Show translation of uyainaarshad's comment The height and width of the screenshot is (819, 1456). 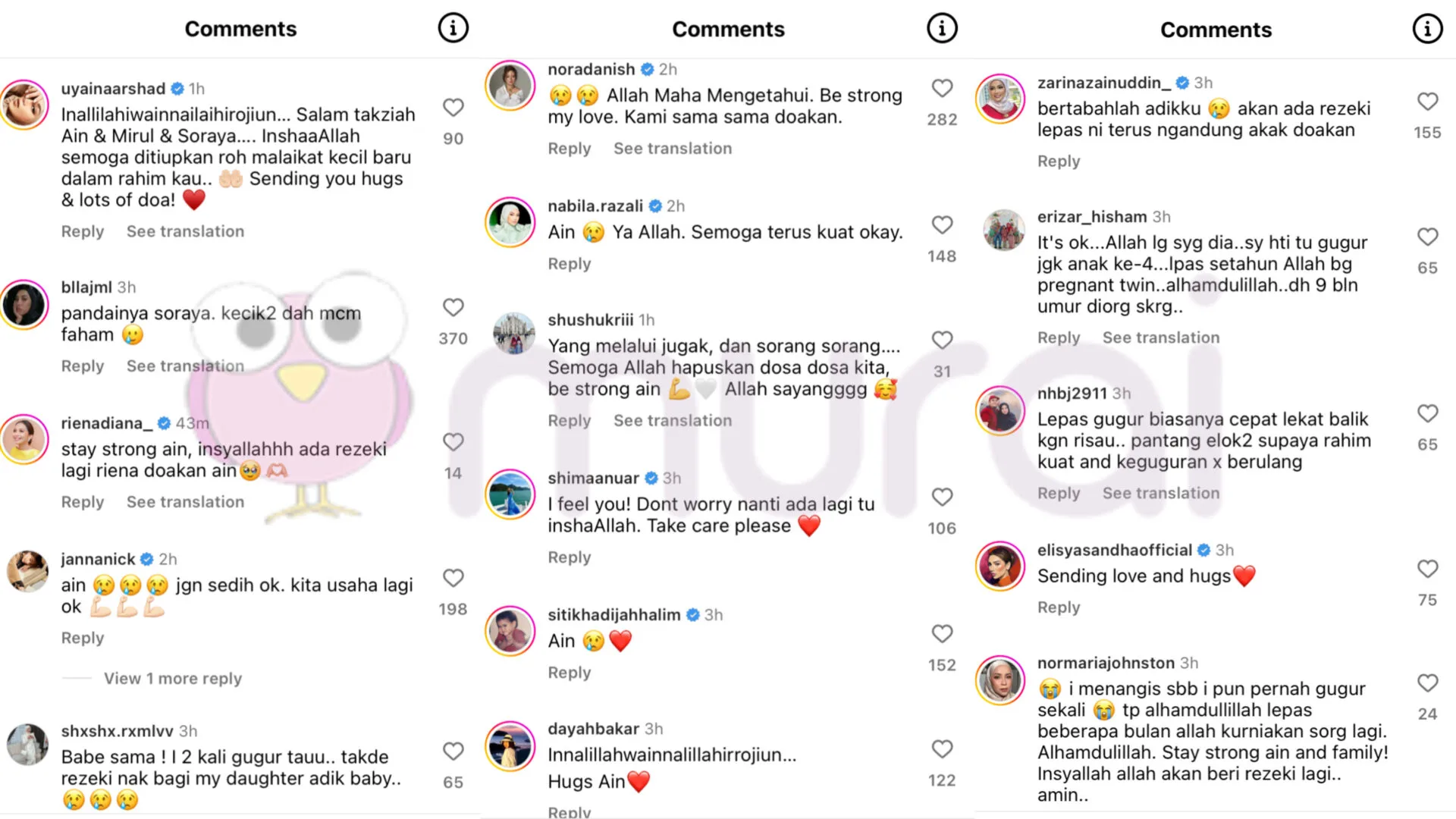pyautogui.click(x=185, y=231)
